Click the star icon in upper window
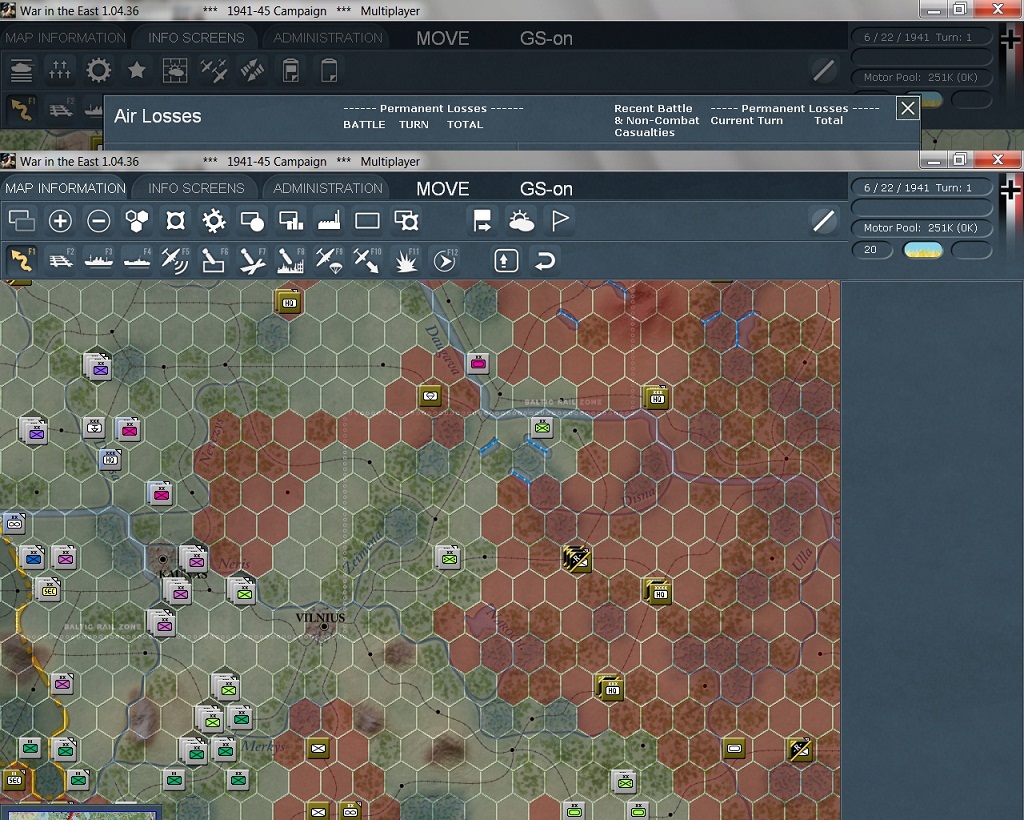This screenshot has width=1024, height=820. click(x=136, y=70)
